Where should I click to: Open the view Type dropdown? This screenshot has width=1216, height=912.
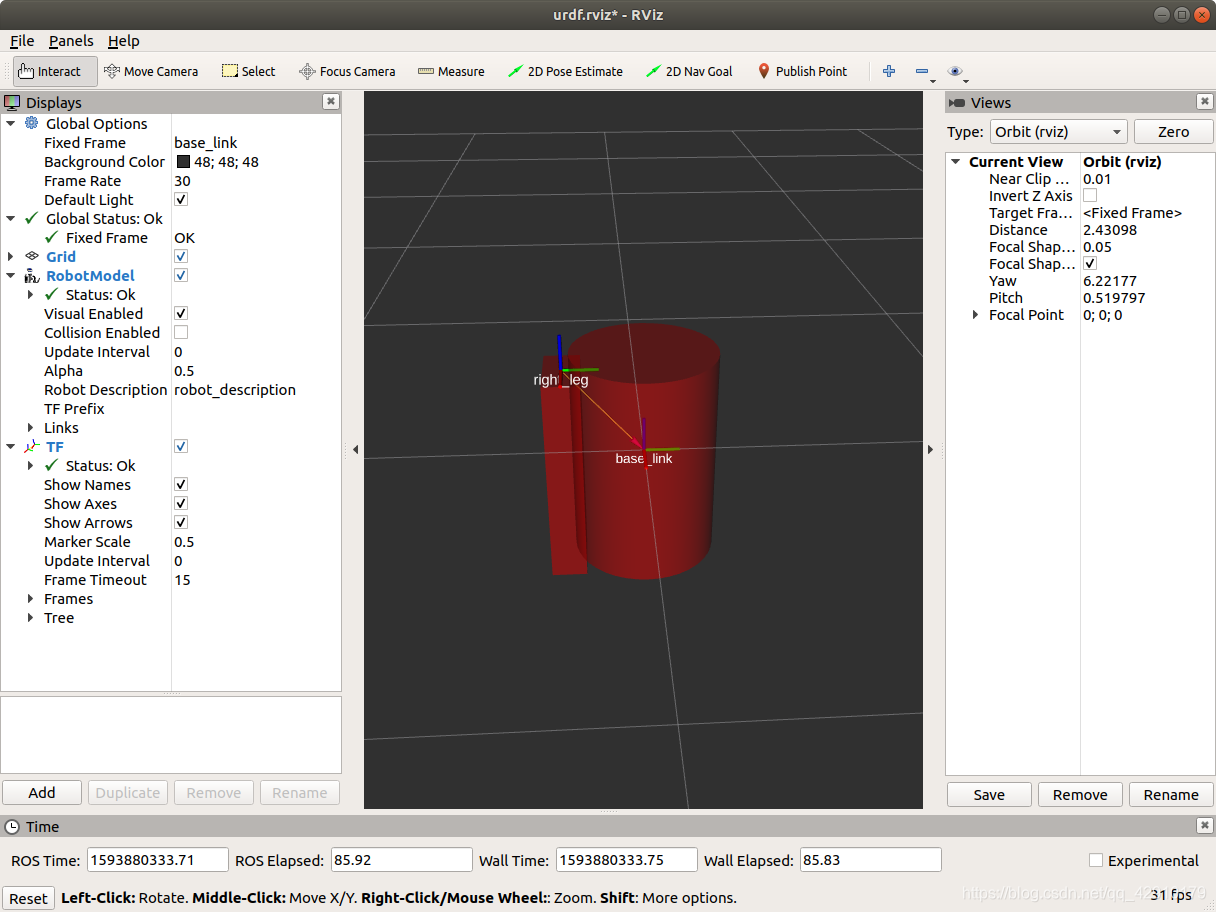(1058, 132)
